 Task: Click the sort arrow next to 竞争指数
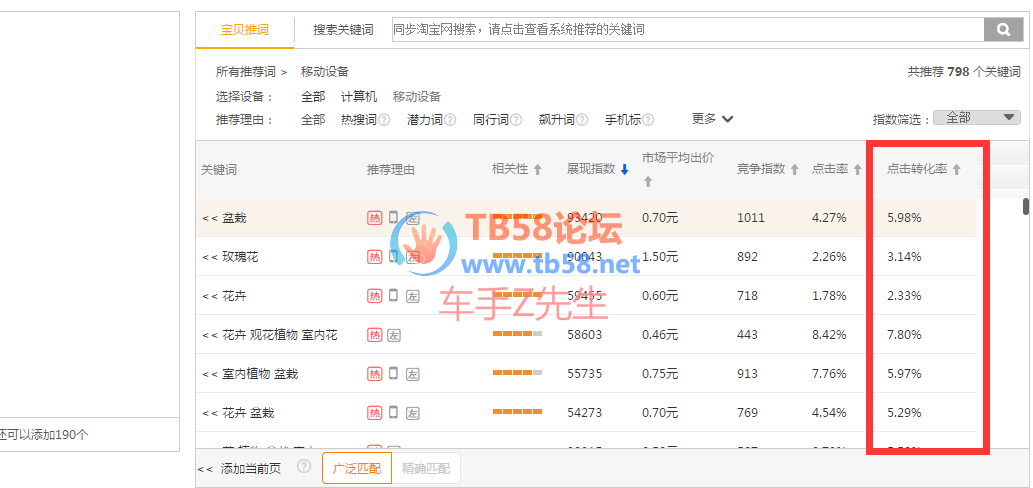pos(795,169)
